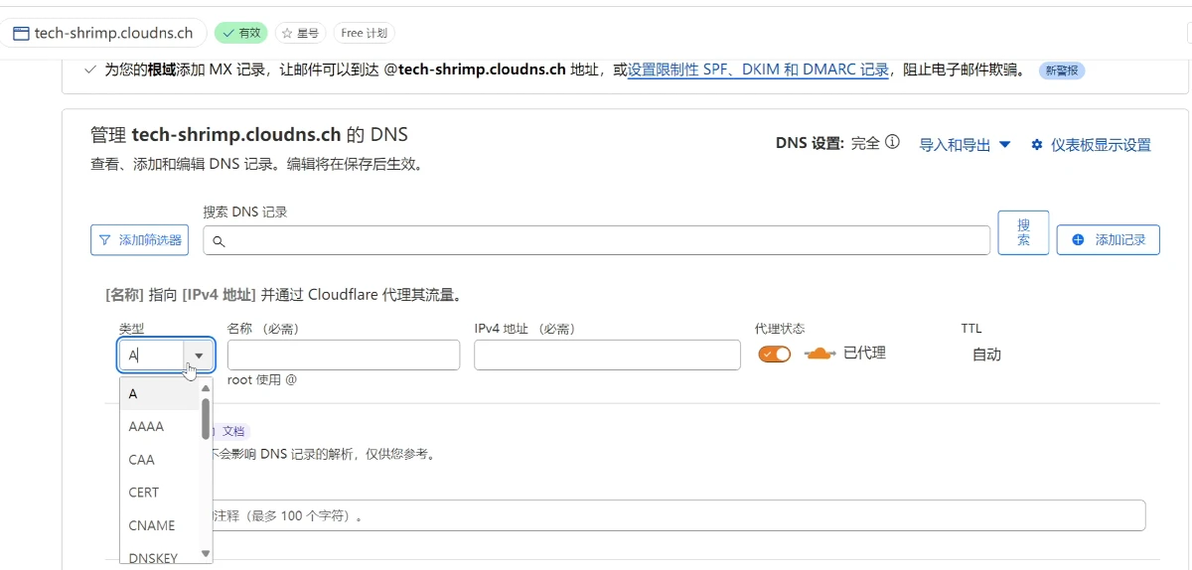This screenshot has width=1192, height=570.
Task: Toggle the 代理状态 proxy switch
Action: point(775,353)
